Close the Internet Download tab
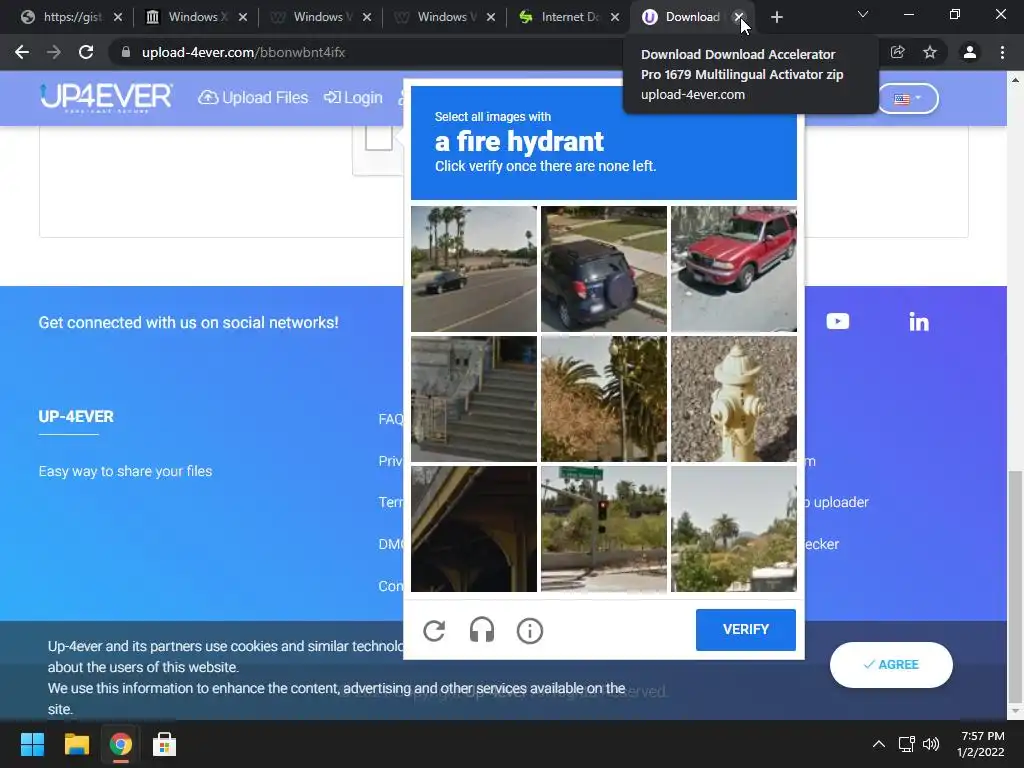This screenshot has width=1024, height=768. (615, 17)
